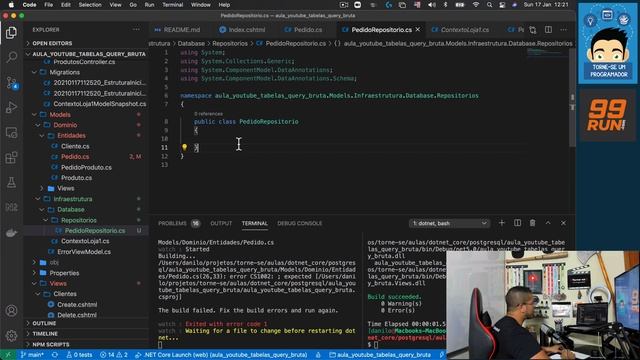Viewport: 640px width, 360px height.
Task: Synchronize changes in status bar
Action: click(x=55, y=355)
